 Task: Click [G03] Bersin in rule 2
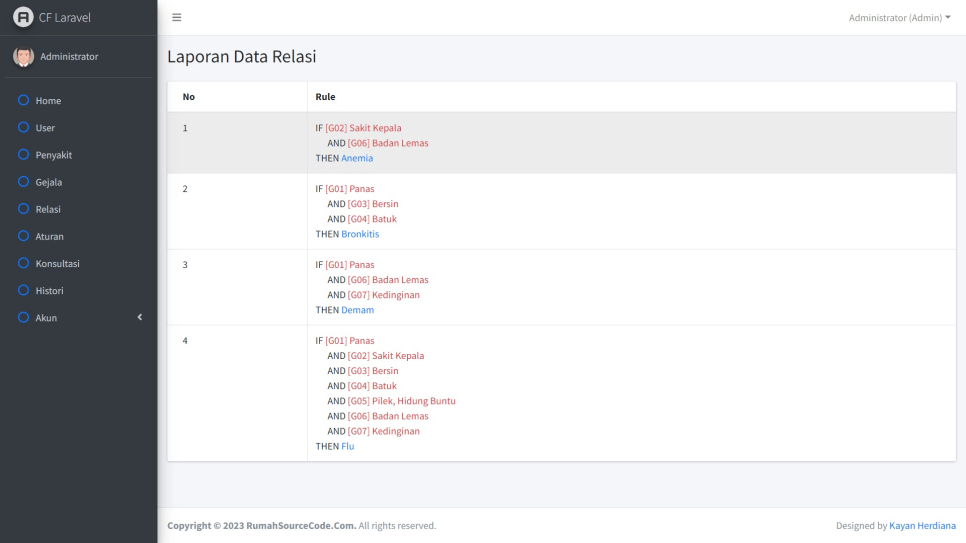point(373,204)
